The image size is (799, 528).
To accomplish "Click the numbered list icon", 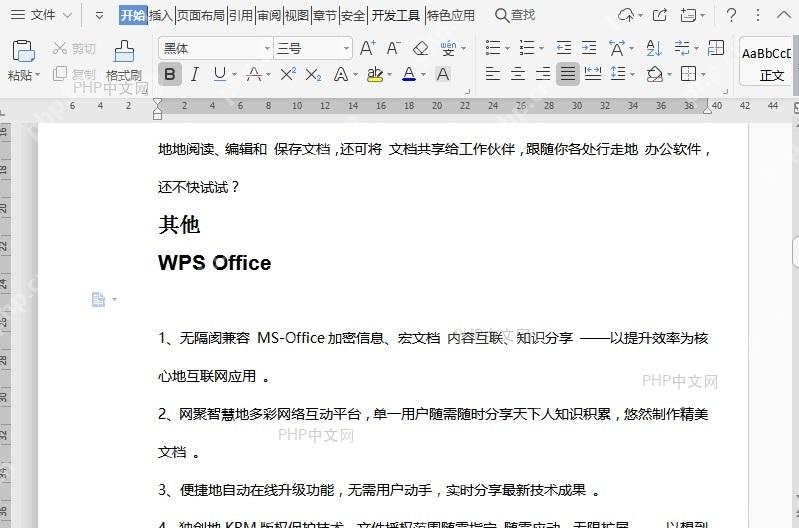I will [x=527, y=48].
